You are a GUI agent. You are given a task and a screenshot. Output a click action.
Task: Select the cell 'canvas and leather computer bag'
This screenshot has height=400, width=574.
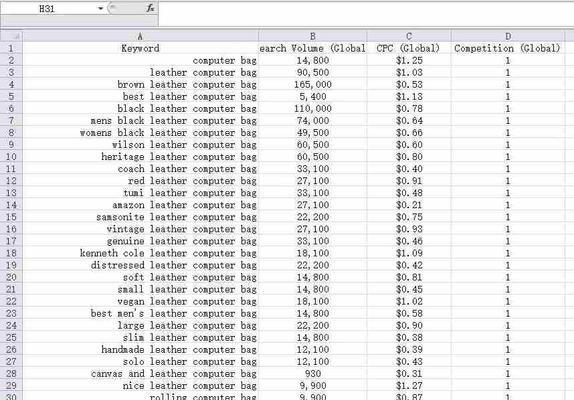140,374
